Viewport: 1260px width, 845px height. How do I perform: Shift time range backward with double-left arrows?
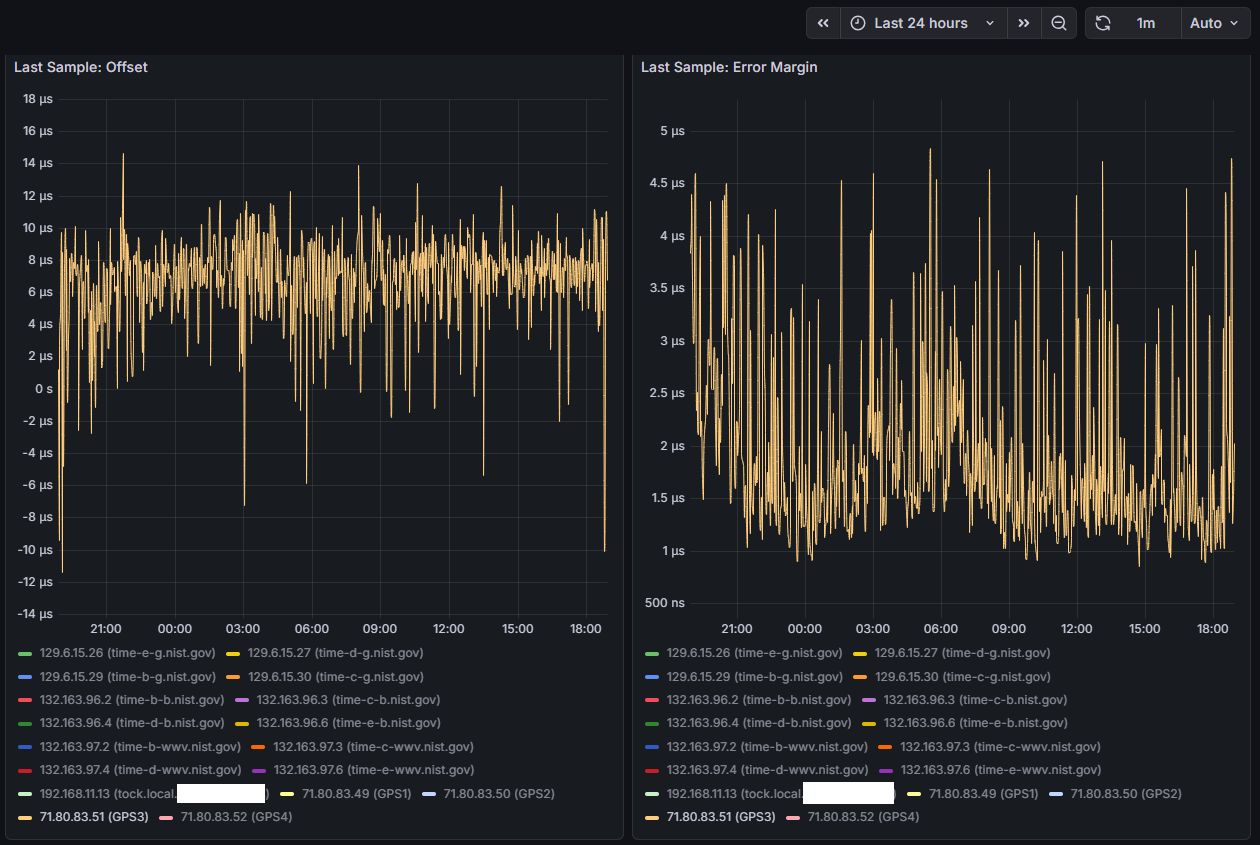[x=823, y=23]
